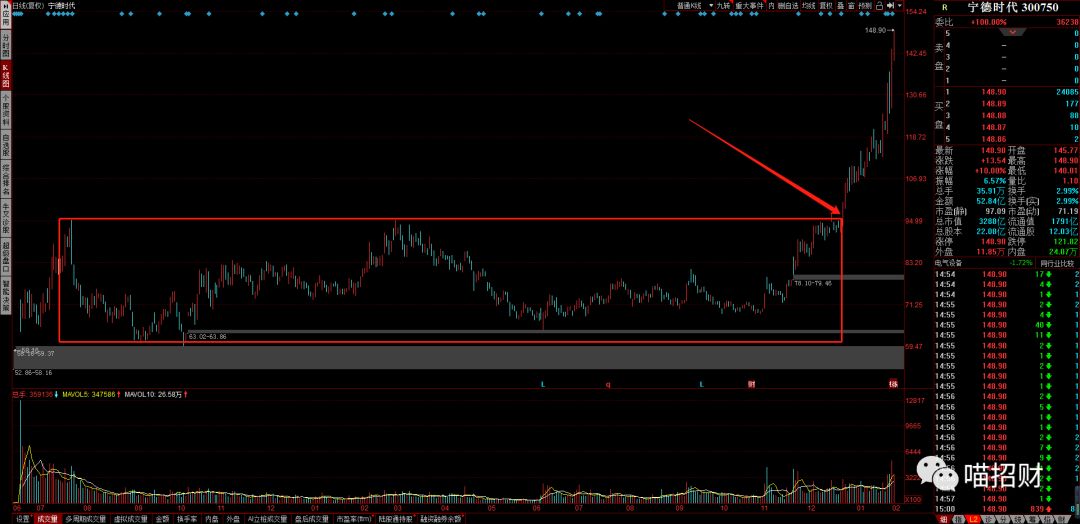
Task: Click the 榜 event marker on chart timeline
Action: [x=893, y=384]
